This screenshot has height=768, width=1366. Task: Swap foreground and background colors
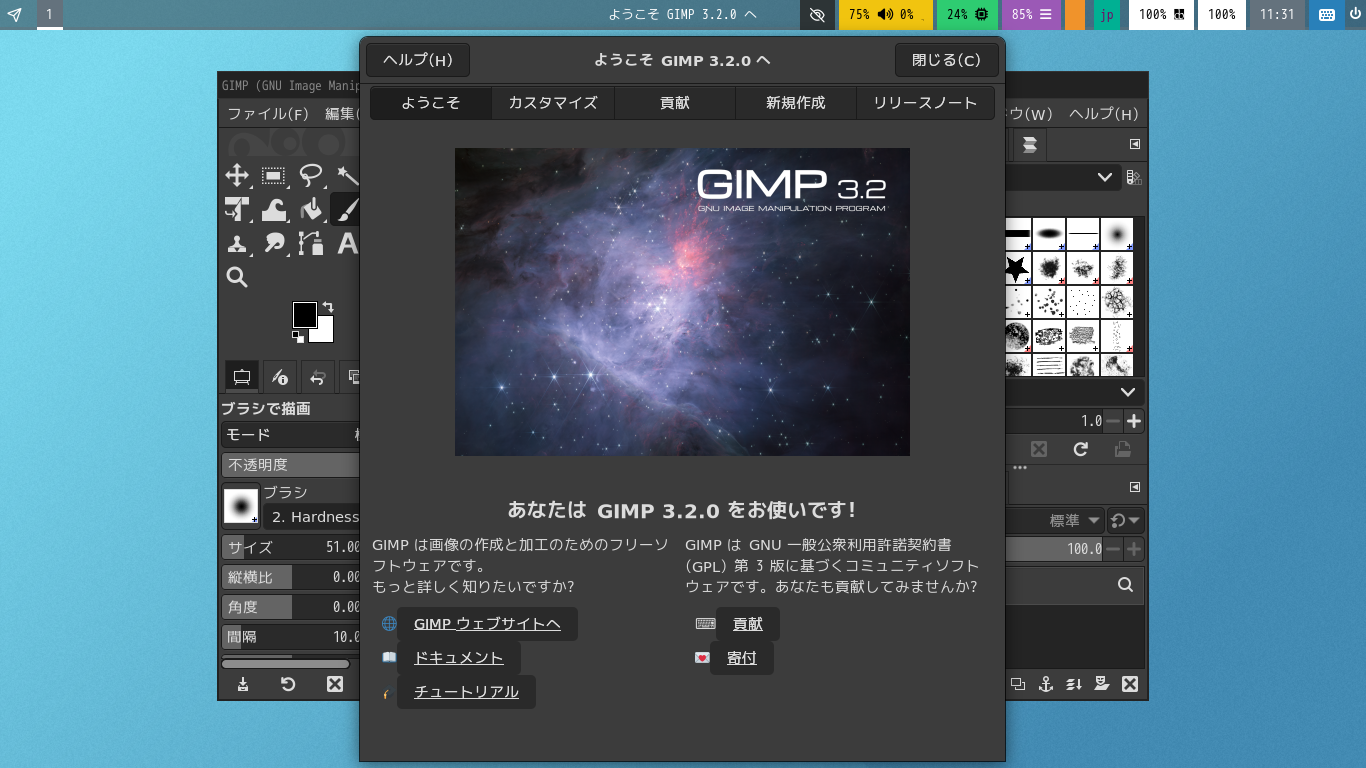[327, 307]
